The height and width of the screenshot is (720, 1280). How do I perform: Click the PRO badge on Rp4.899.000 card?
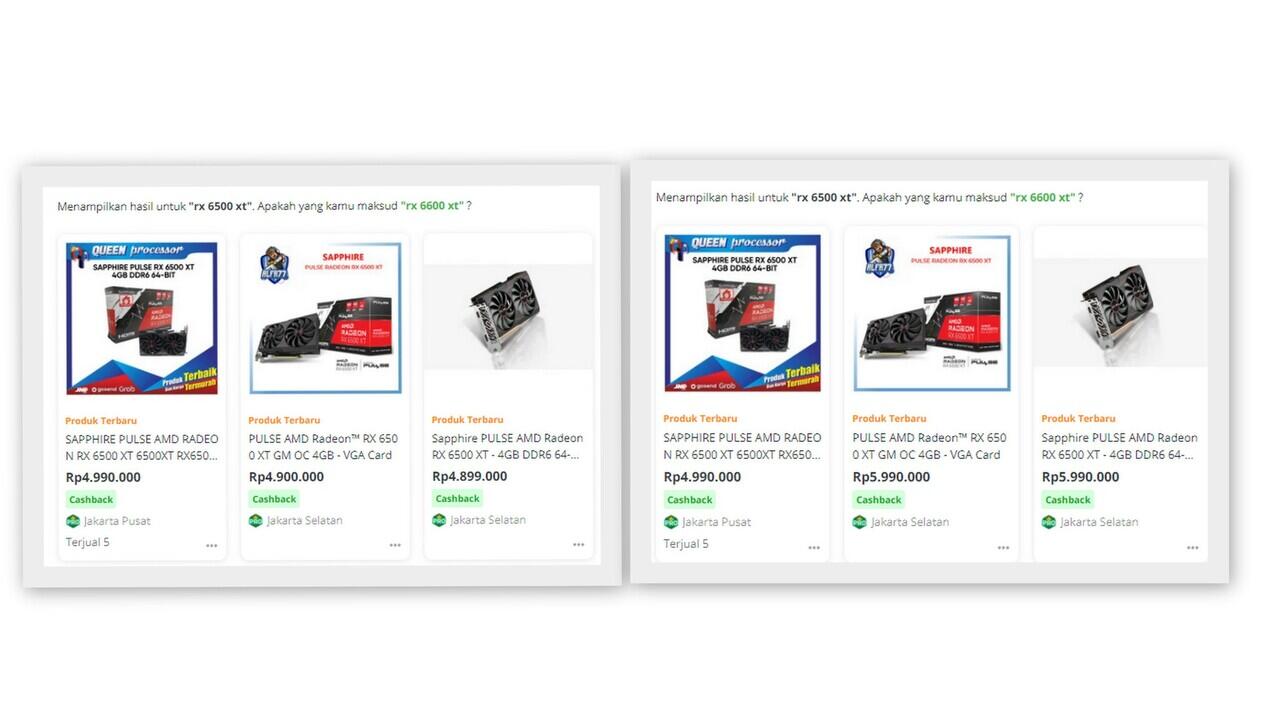[x=439, y=520]
